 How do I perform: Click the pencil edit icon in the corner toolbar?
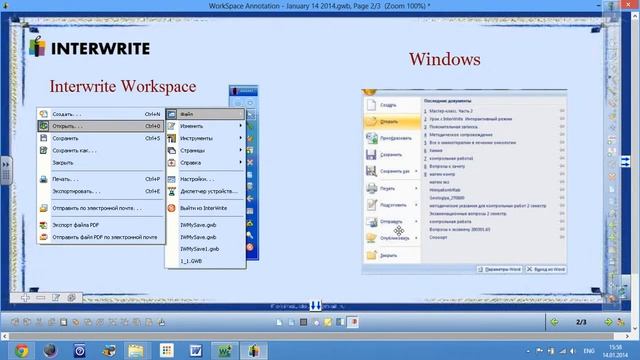[x=56, y=298]
